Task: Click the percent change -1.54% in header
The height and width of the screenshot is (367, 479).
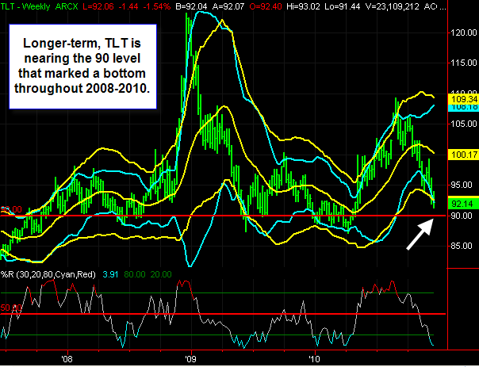Action: (x=156, y=7)
